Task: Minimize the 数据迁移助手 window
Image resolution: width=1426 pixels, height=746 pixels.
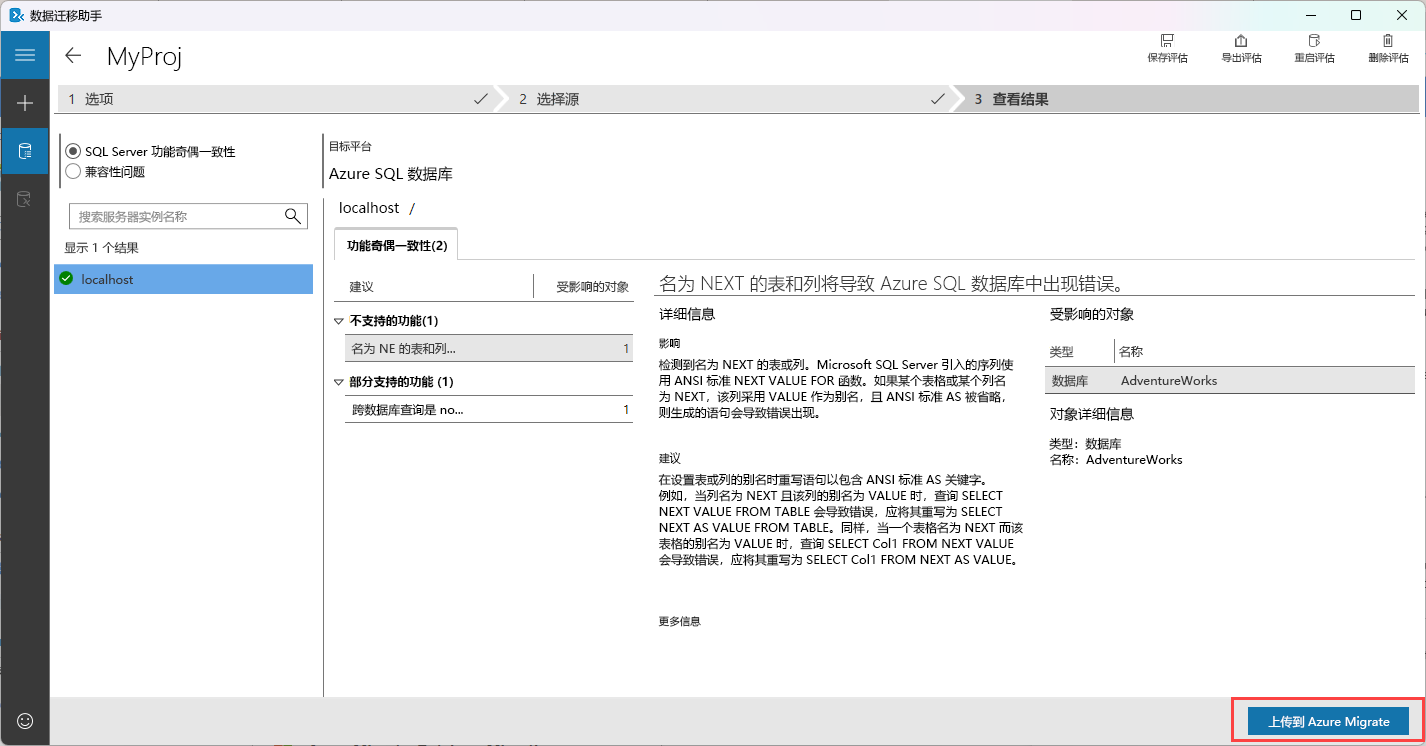Action: [x=1310, y=15]
